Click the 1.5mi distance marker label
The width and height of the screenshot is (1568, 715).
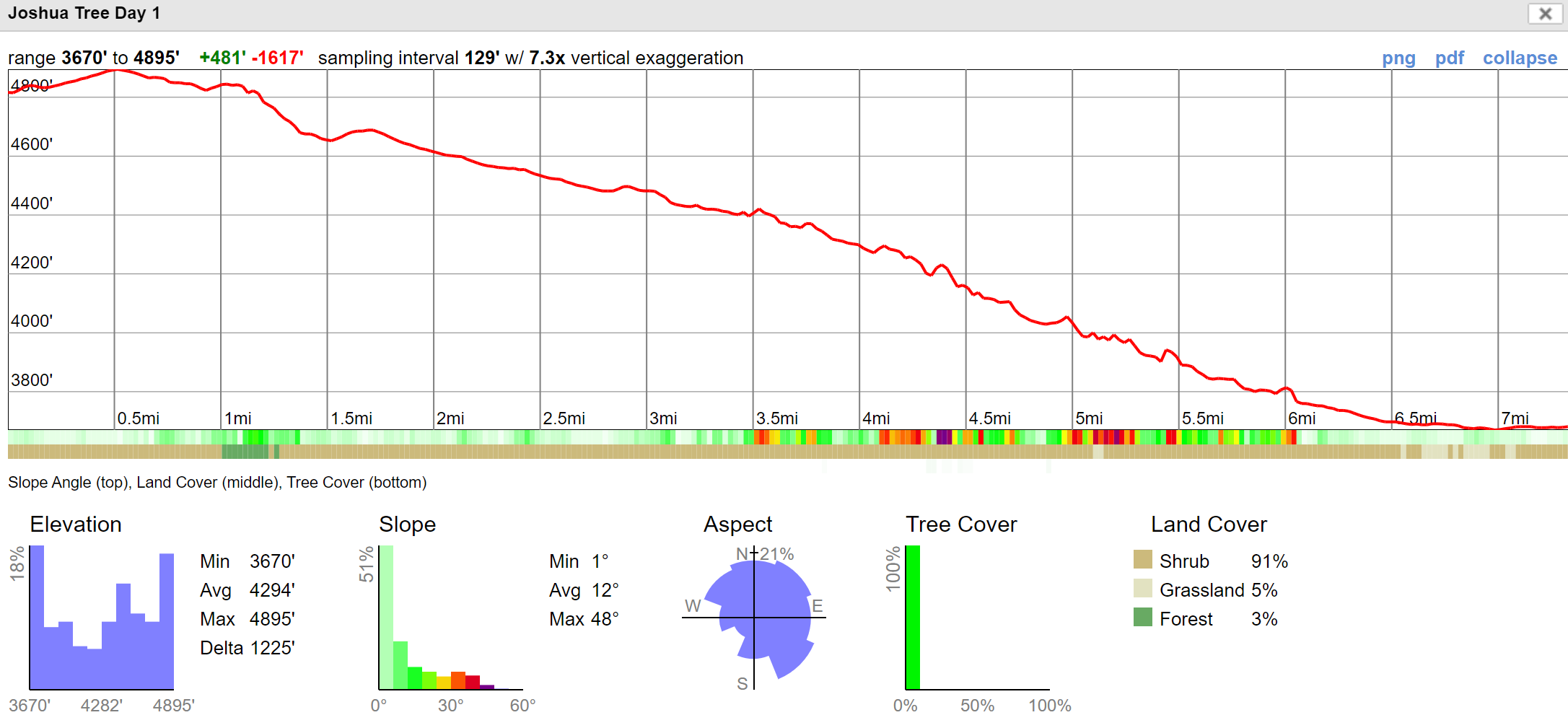coord(351,418)
